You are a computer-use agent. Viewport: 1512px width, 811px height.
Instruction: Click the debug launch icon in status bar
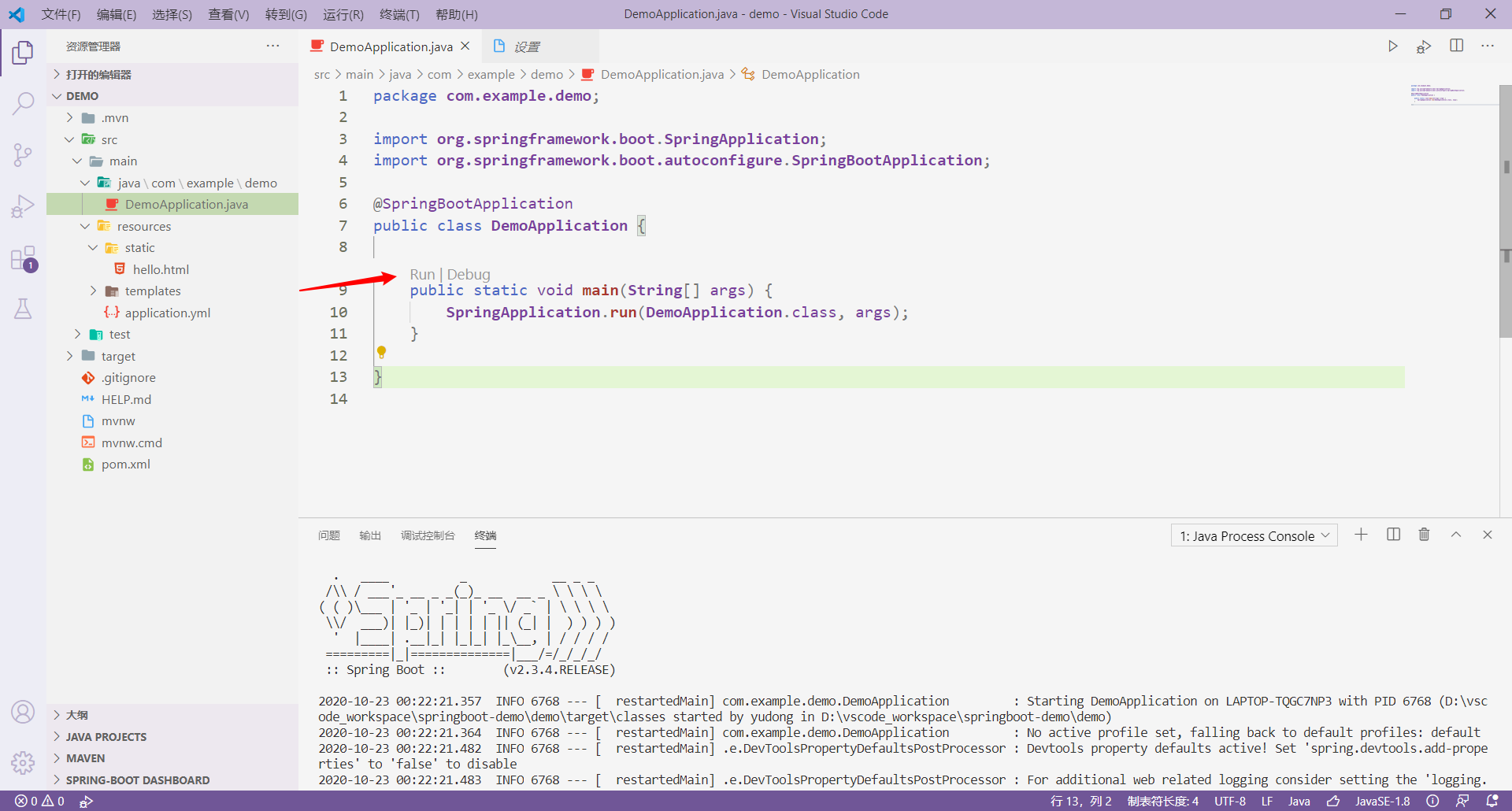click(87, 801)
